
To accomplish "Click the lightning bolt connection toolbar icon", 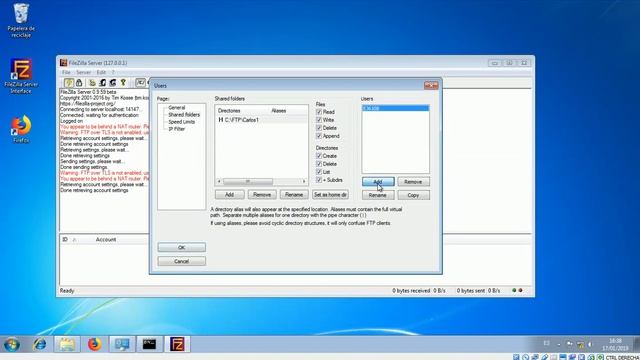I will point(69,83).
